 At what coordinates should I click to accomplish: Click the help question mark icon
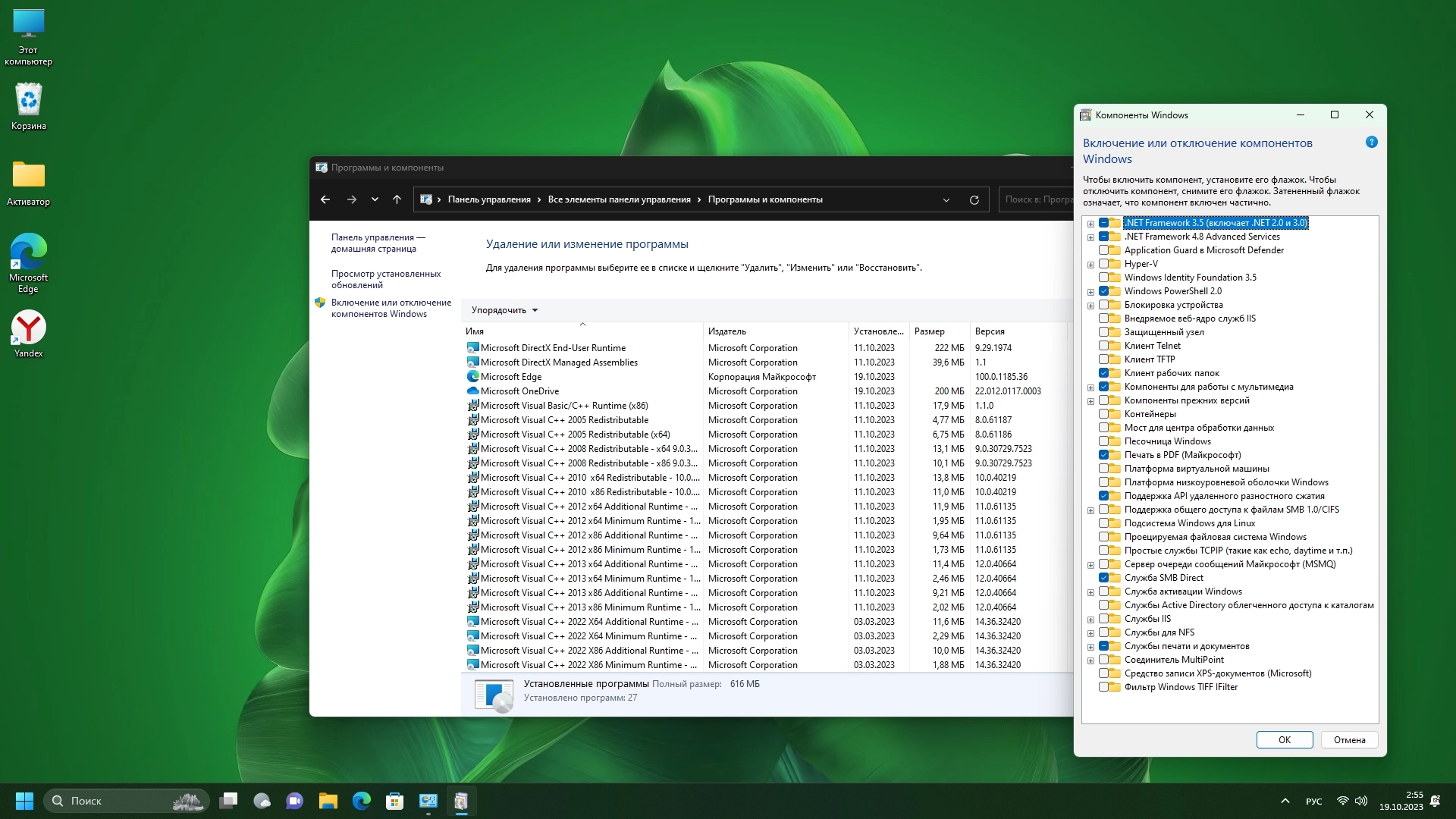[1371, 143]
